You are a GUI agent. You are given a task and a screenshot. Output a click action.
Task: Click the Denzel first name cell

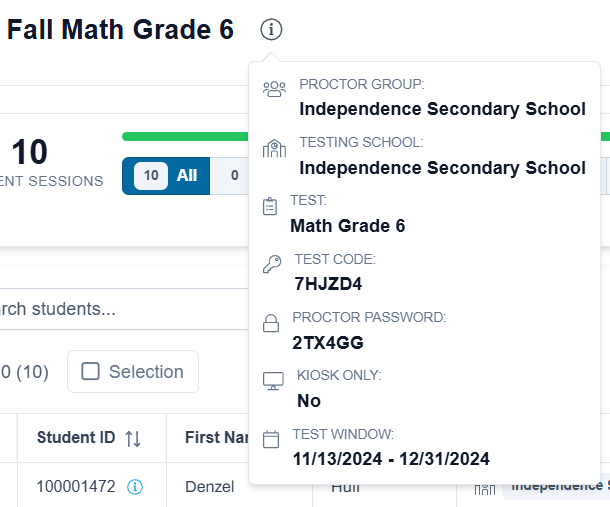pyautogui.click(x=209, y=487)
